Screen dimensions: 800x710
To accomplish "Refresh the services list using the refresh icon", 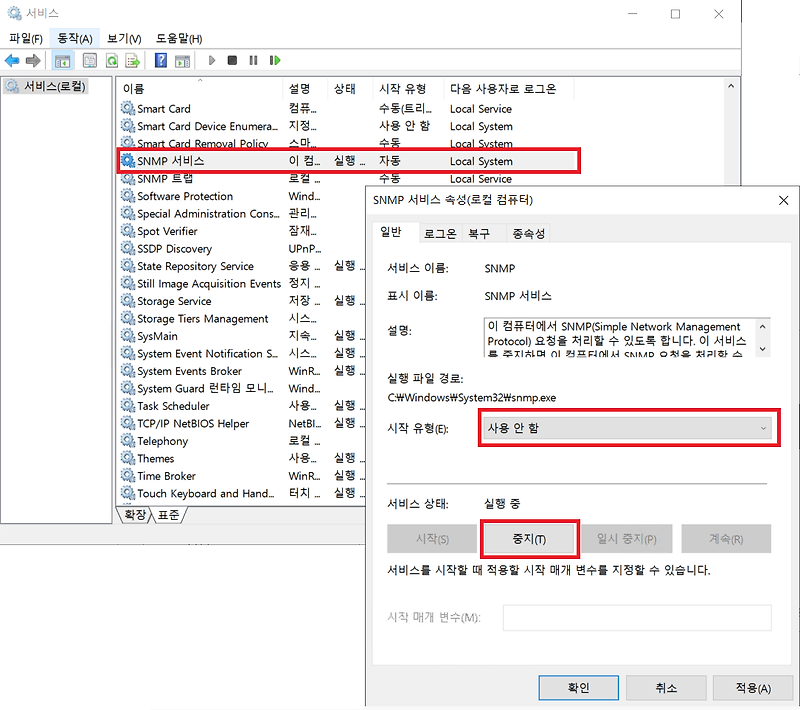I will (x=110, y=60).
